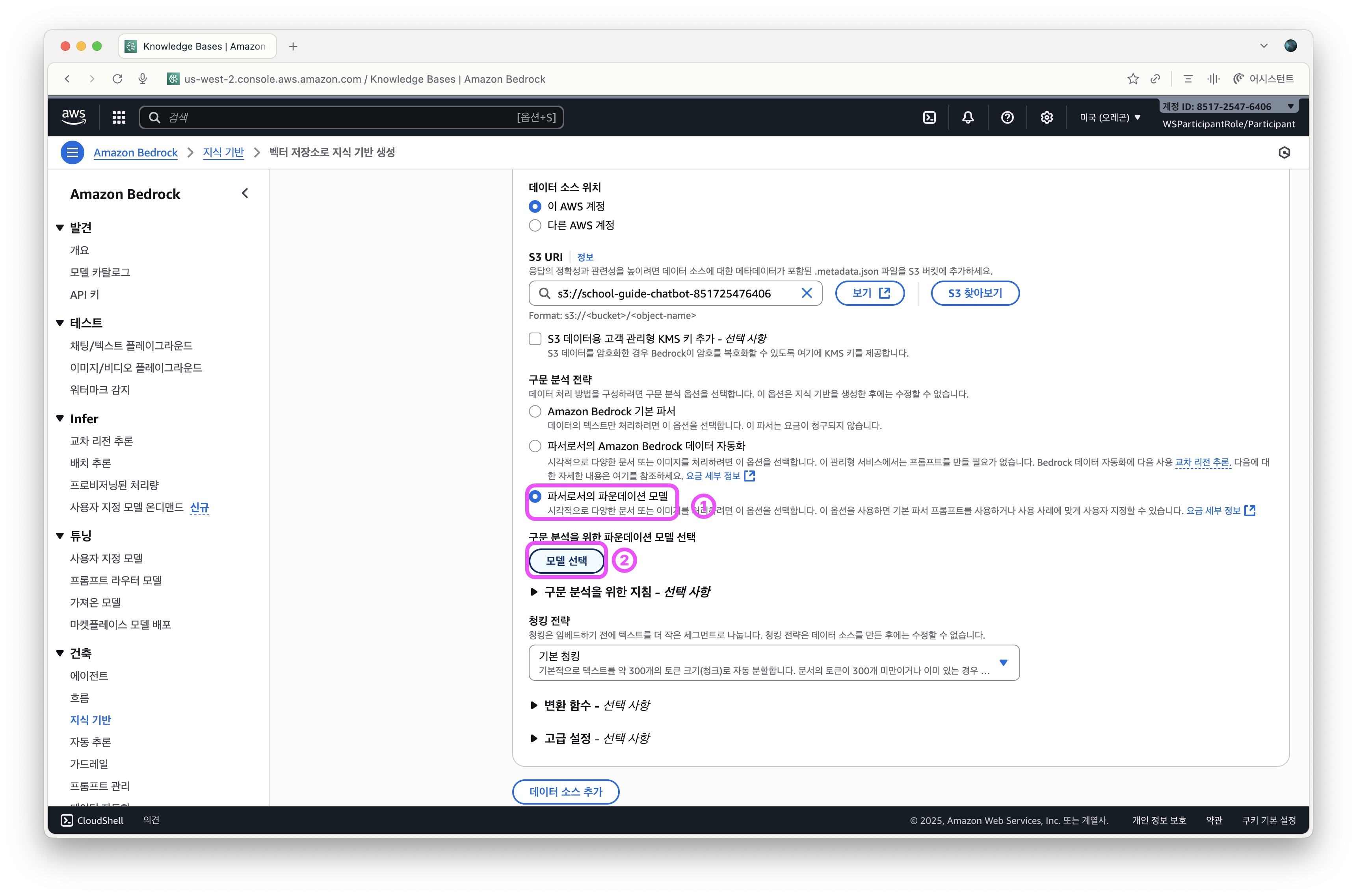Select the 이 AWS 계정 radio option
This screenshot has width=1357, height=896.
pos(535,206)
